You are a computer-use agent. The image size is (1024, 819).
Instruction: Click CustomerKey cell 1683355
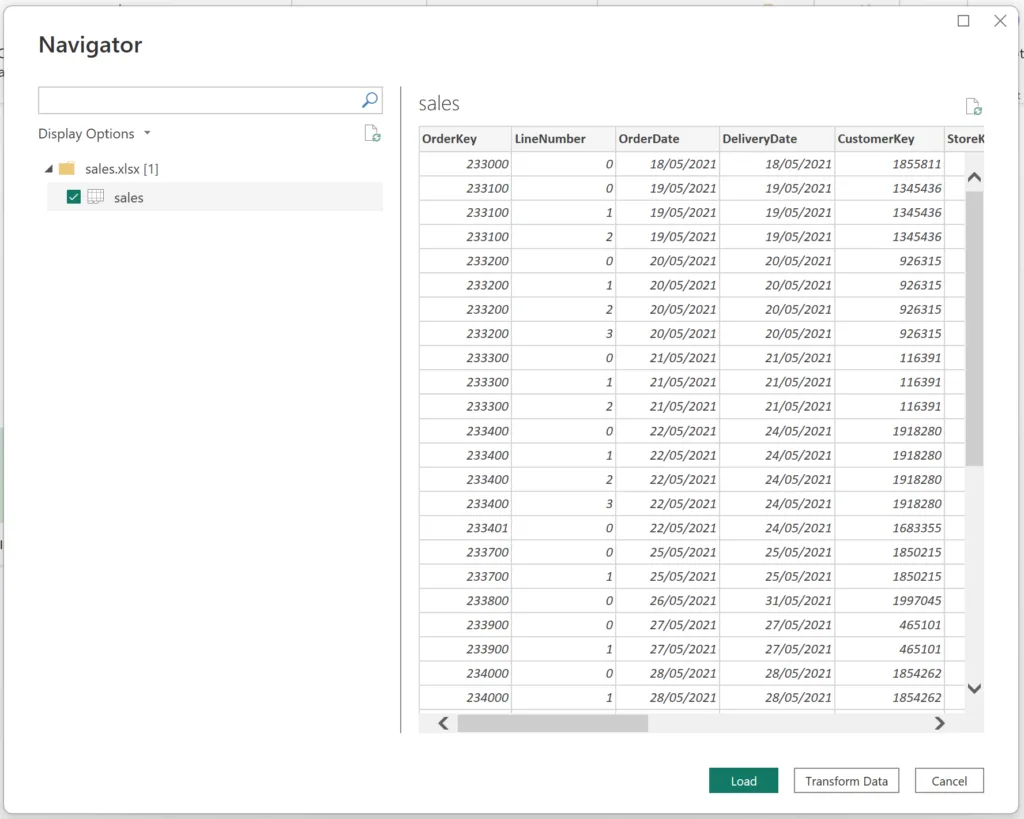(889, 528)
